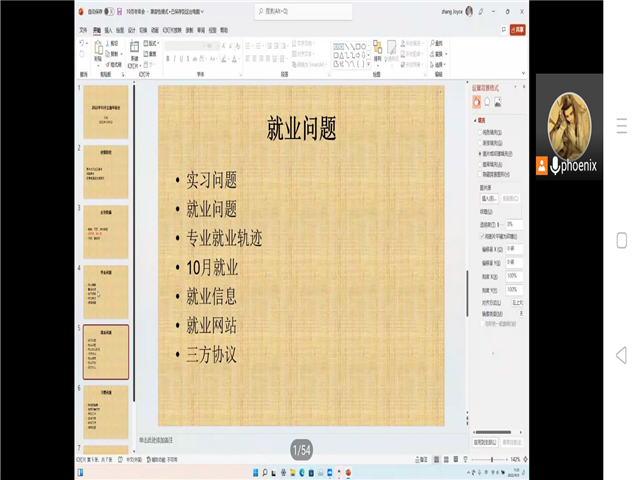The width and height of the screenshot is (640, 480).
Task: Collapse the Fill section in format pane
Action: 477,120
